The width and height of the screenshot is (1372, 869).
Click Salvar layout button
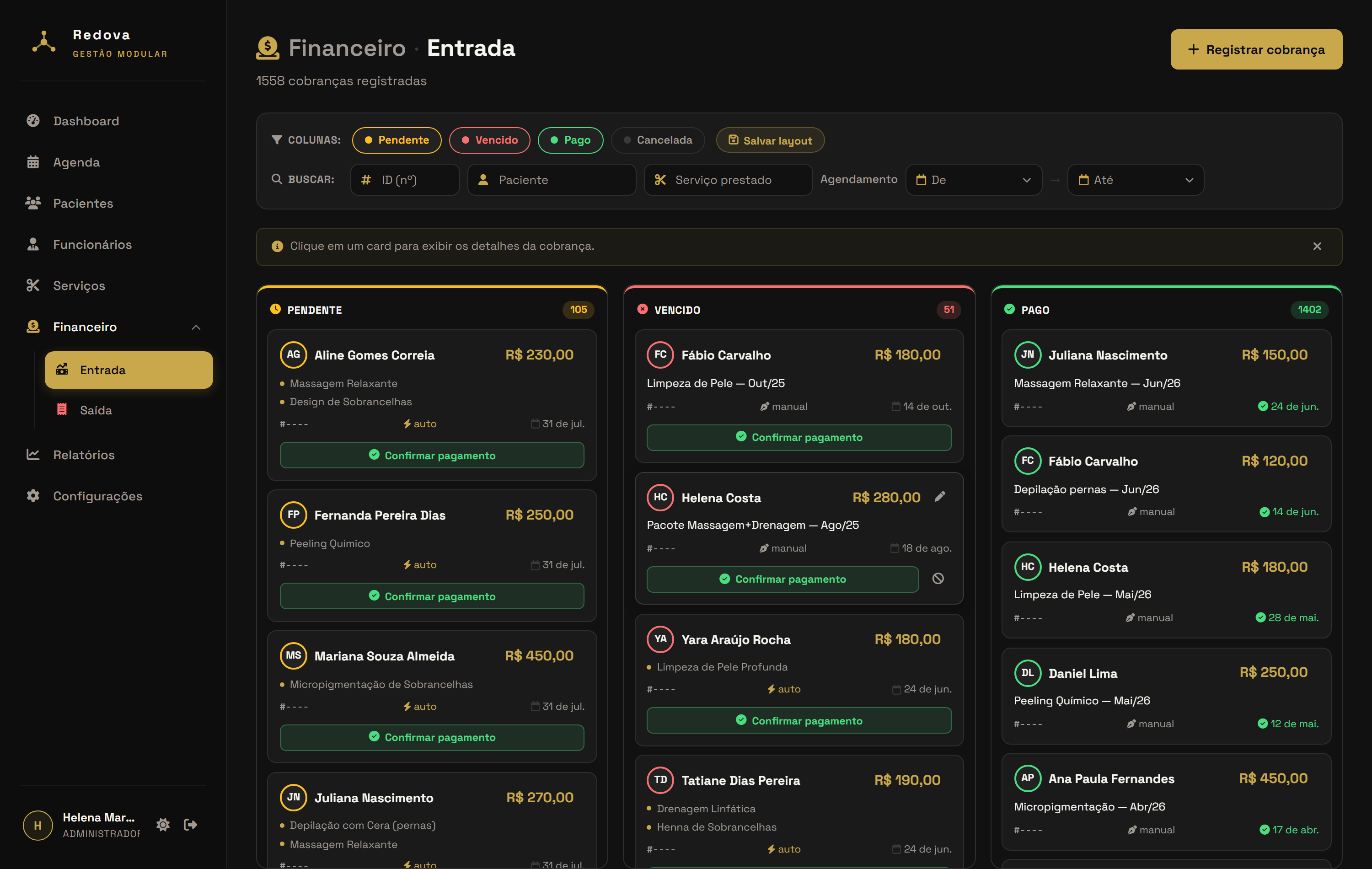click(770, 140)
